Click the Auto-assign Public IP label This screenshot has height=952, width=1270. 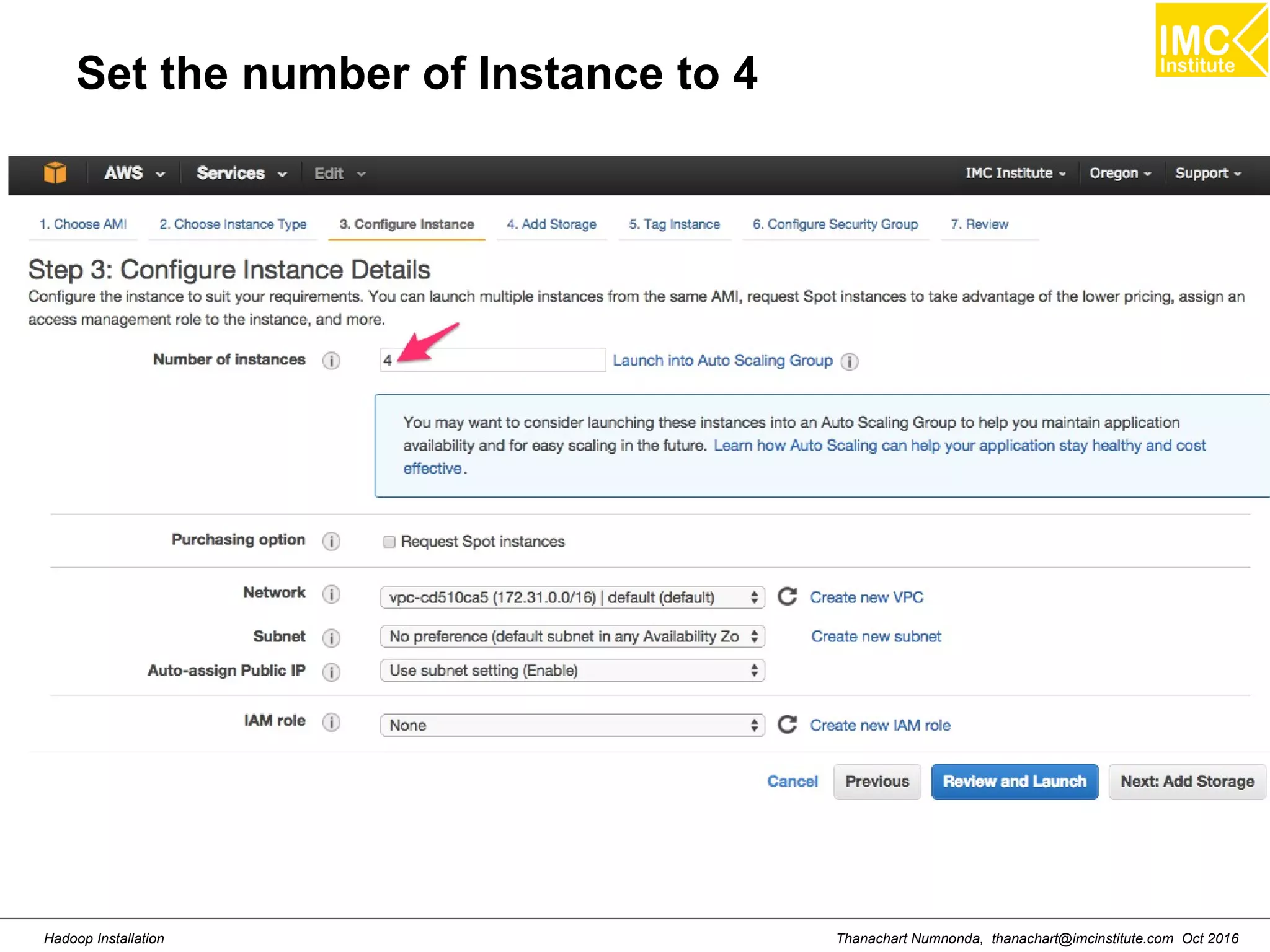click(x=226, y=671)
